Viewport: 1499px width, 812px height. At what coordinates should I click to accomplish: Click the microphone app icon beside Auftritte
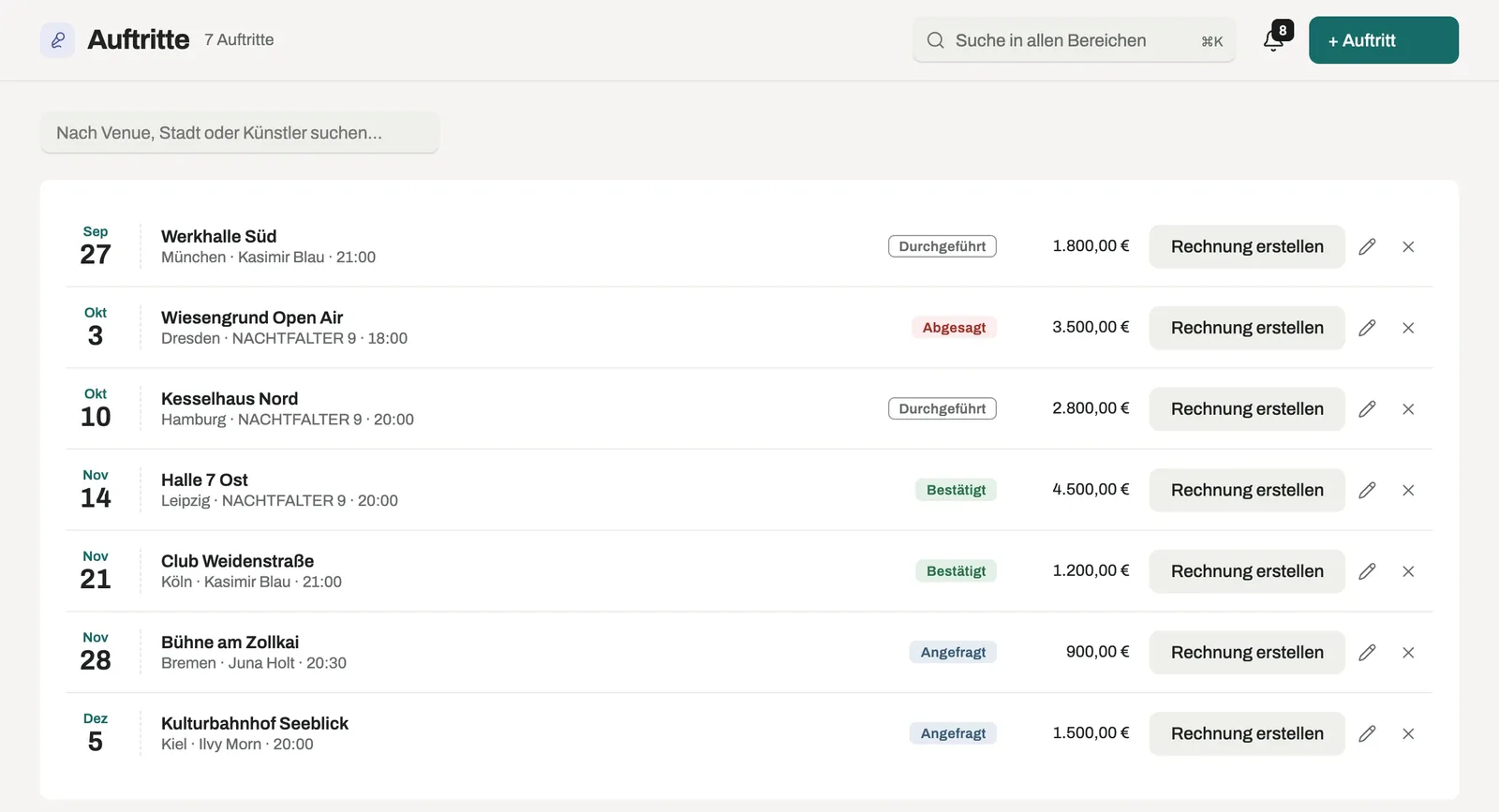57,40
